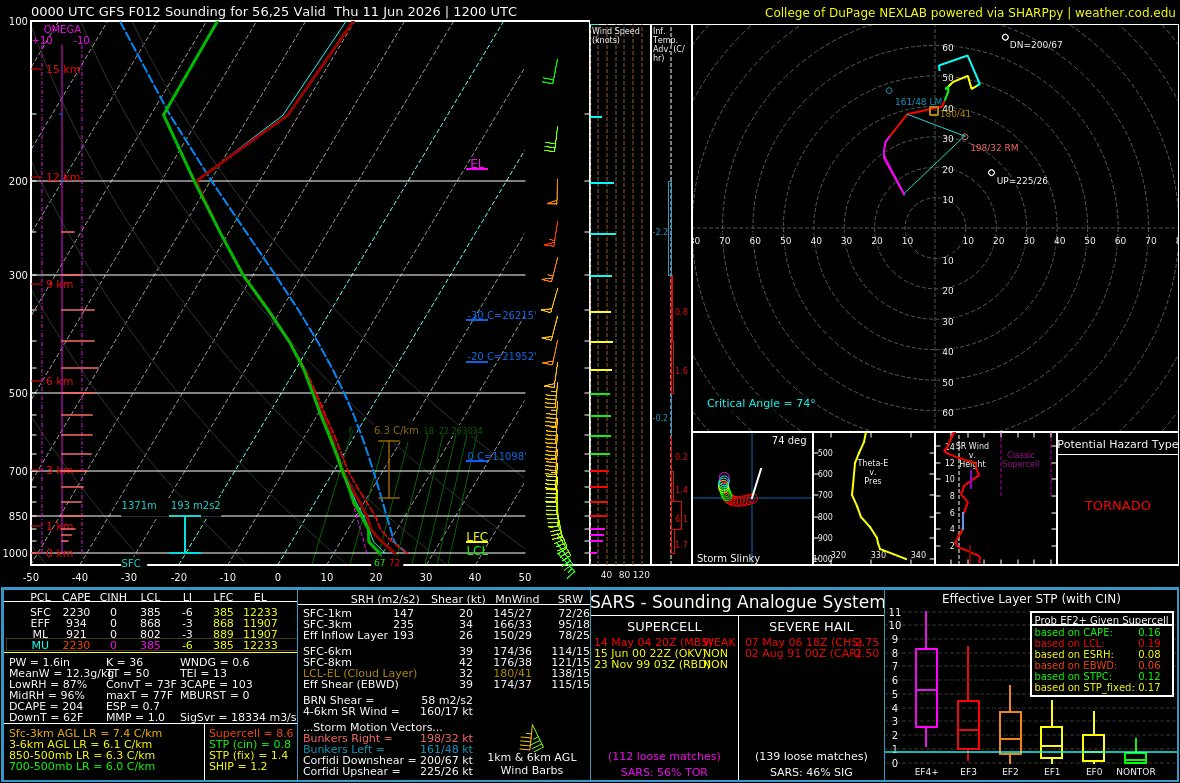Click the SigSvr = 18334 m3/s value
Screen dimensions: 1180x783
238,717
